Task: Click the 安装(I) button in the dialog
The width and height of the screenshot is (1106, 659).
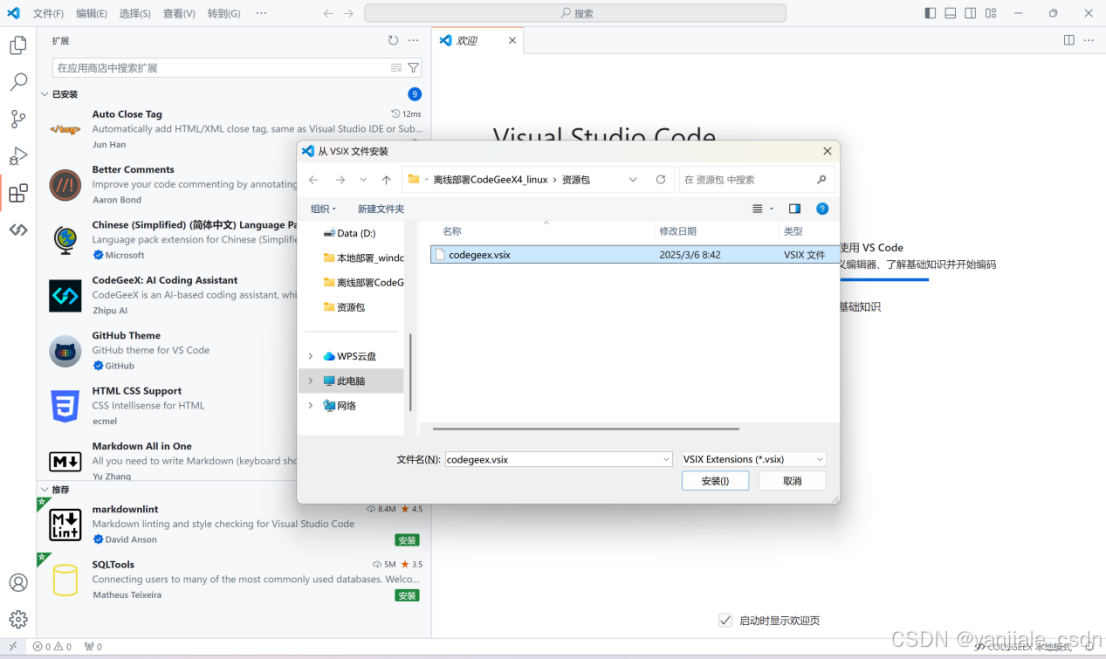Action: point(715,480)
